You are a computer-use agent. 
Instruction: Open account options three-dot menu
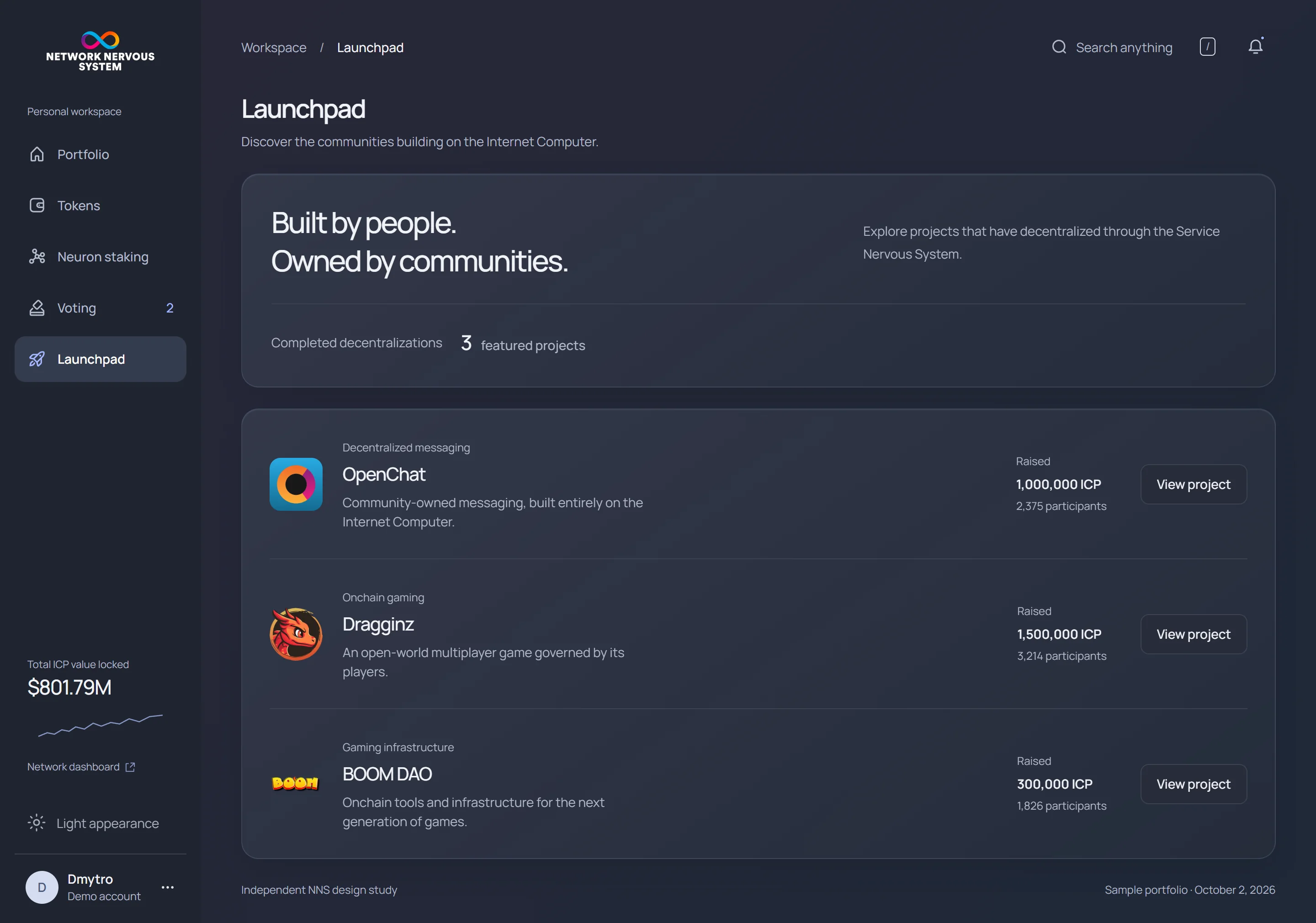167,887
